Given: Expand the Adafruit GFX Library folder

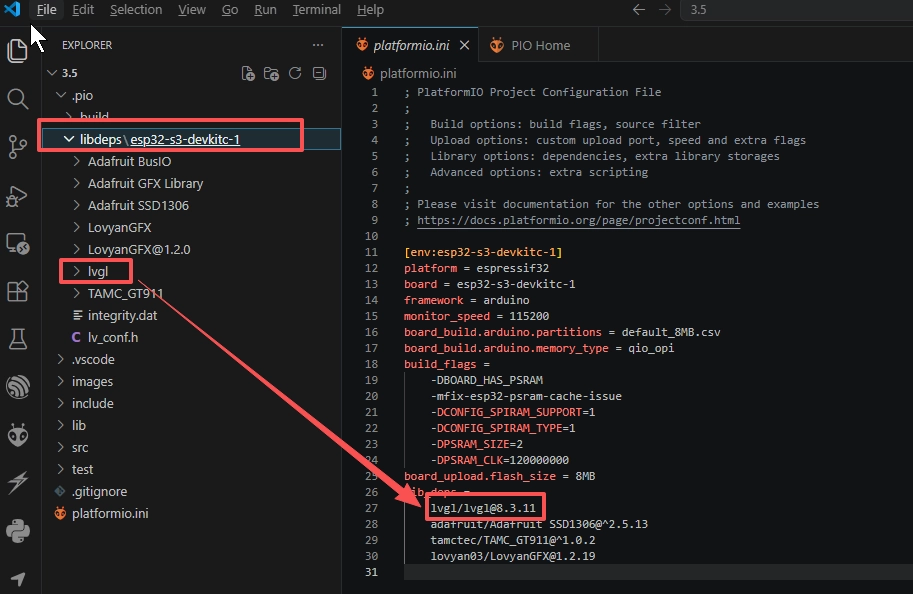Looking at the screenshot, I should pos(145,183).
